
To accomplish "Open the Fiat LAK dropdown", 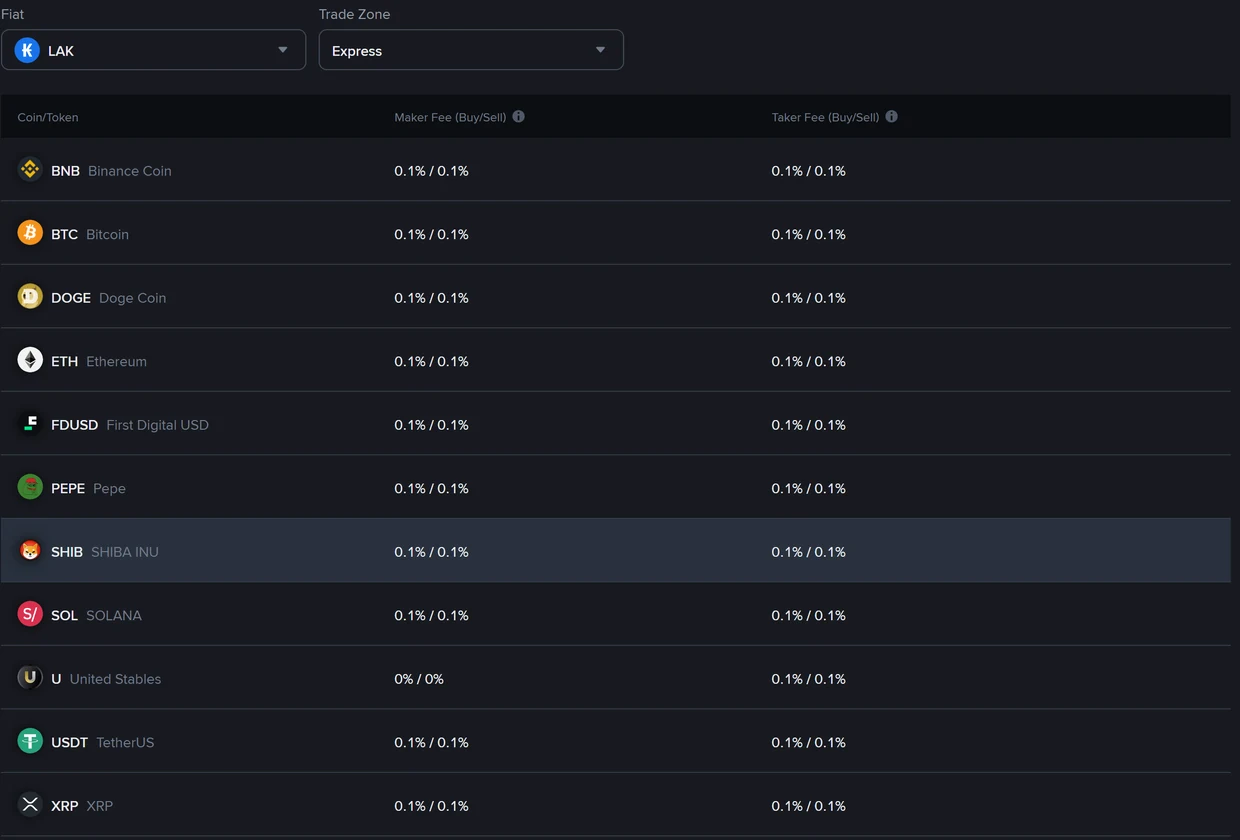I will pyautogui.click(x=153, y=50).
